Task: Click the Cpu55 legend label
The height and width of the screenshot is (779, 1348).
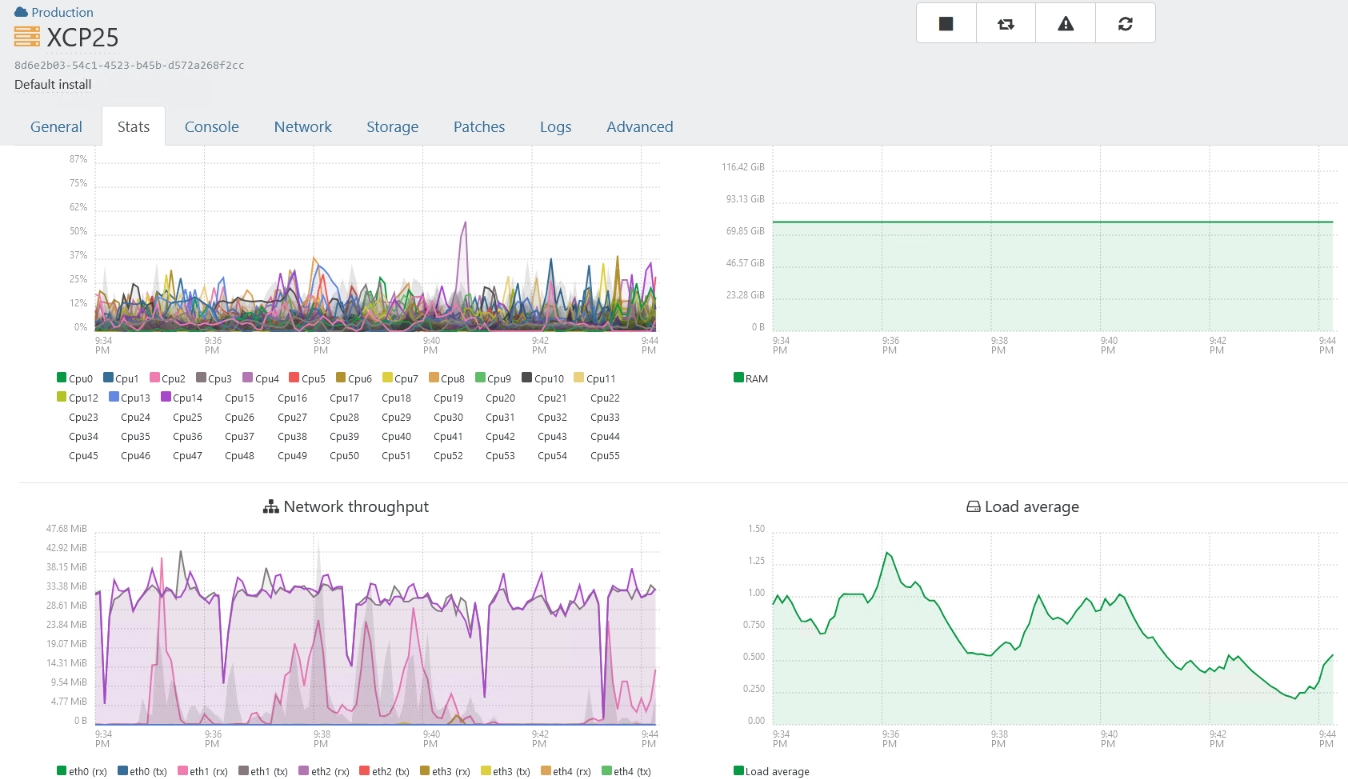Action: point(605,455)
